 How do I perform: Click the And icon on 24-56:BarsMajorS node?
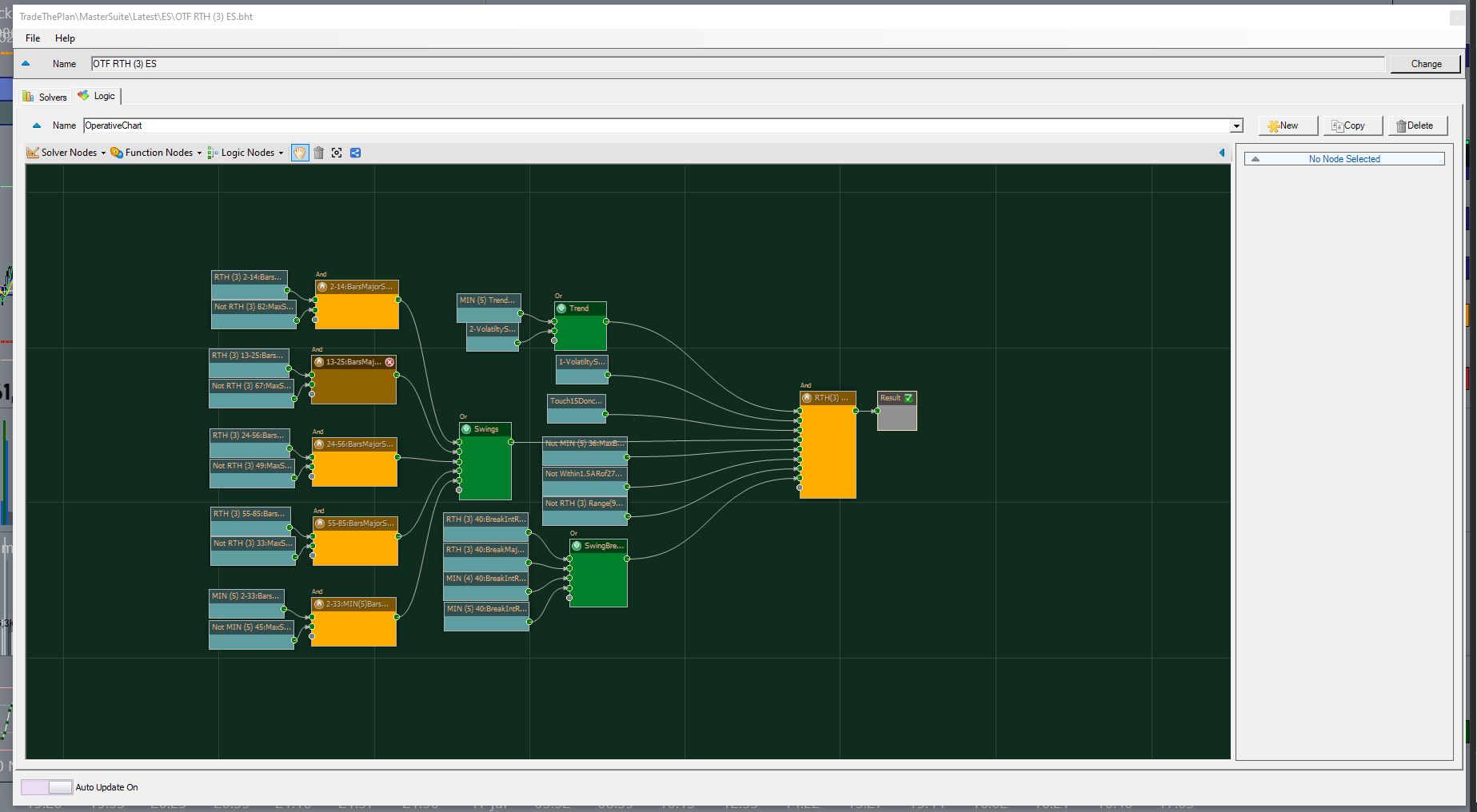(x=319, y=444)
